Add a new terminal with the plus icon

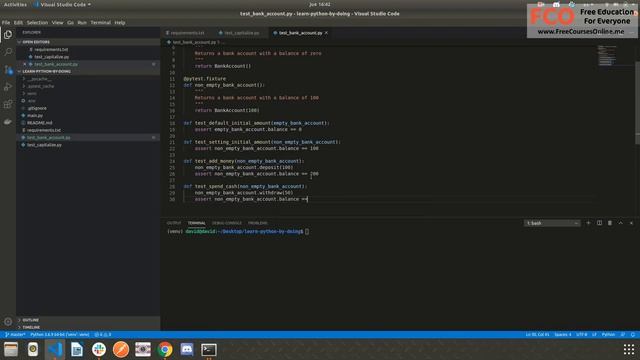pos(588,223)
